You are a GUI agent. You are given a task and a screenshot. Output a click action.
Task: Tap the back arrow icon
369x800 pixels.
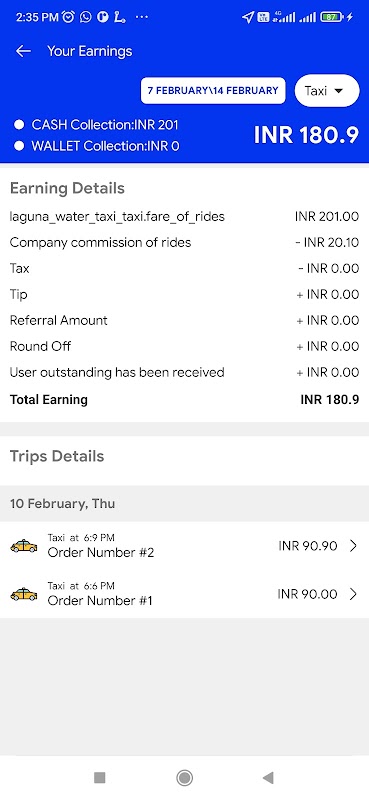pyautogui.click(x=23, y=51)
